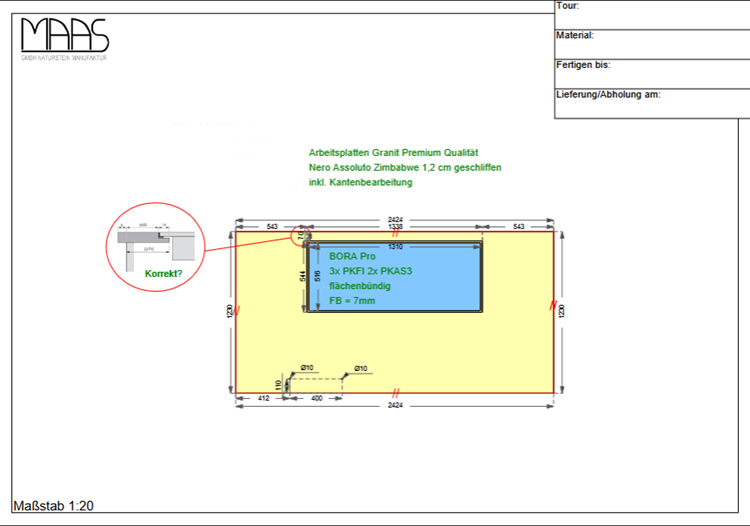750x526 pixels.
Task: Click the '70' offset dimension at cutout corner
Action: coord(301,236)
